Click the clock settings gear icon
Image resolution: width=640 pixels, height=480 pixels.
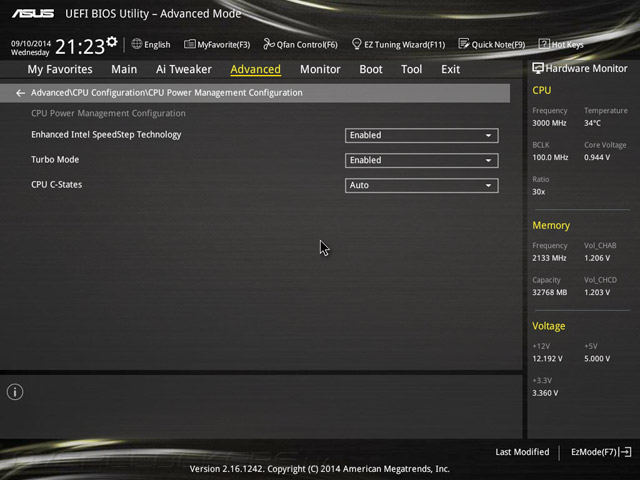[111, 42]
